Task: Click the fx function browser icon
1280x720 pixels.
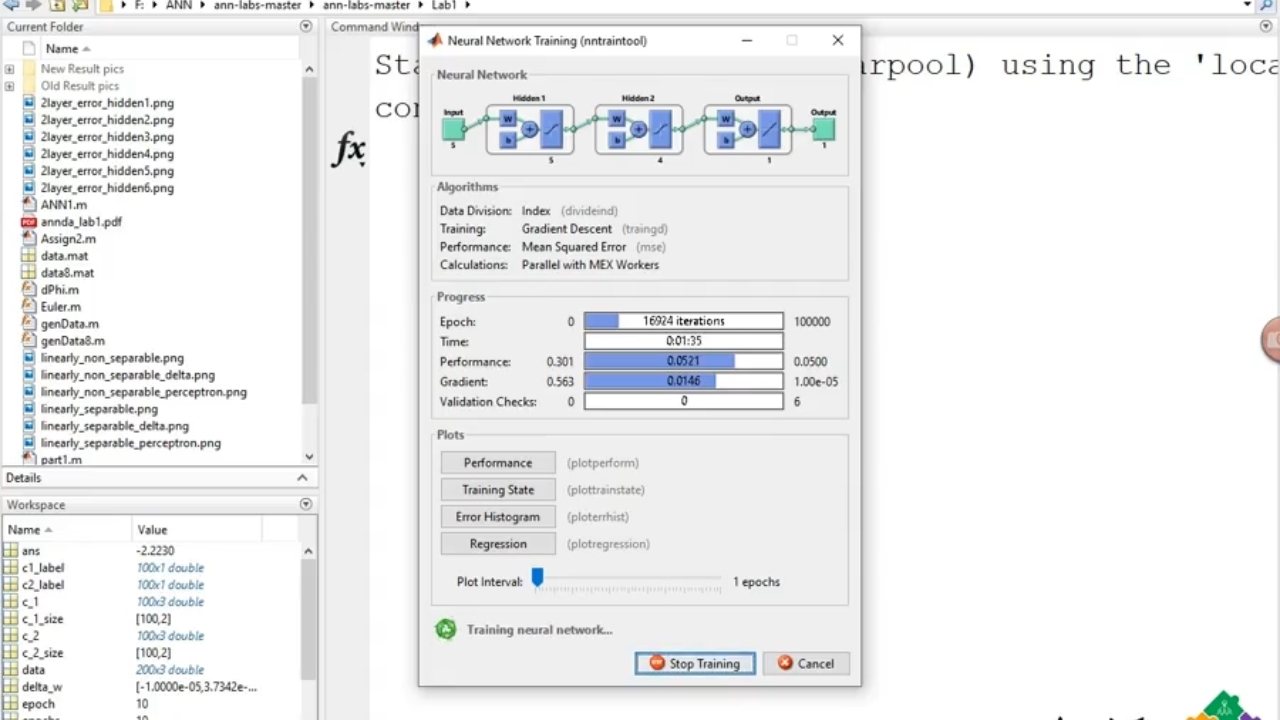Action: pos(349,150)
